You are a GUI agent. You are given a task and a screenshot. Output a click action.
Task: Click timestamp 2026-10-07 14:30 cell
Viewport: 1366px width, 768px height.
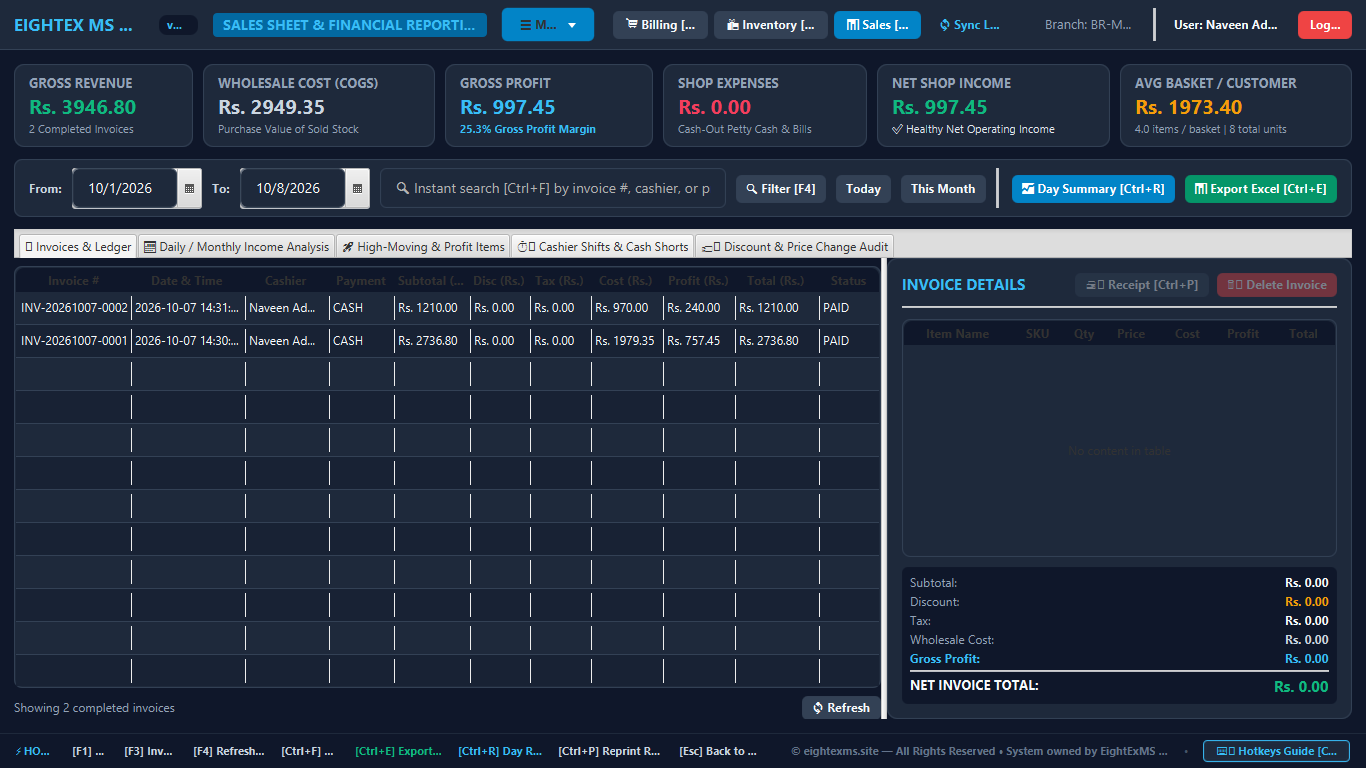point(188,341)
